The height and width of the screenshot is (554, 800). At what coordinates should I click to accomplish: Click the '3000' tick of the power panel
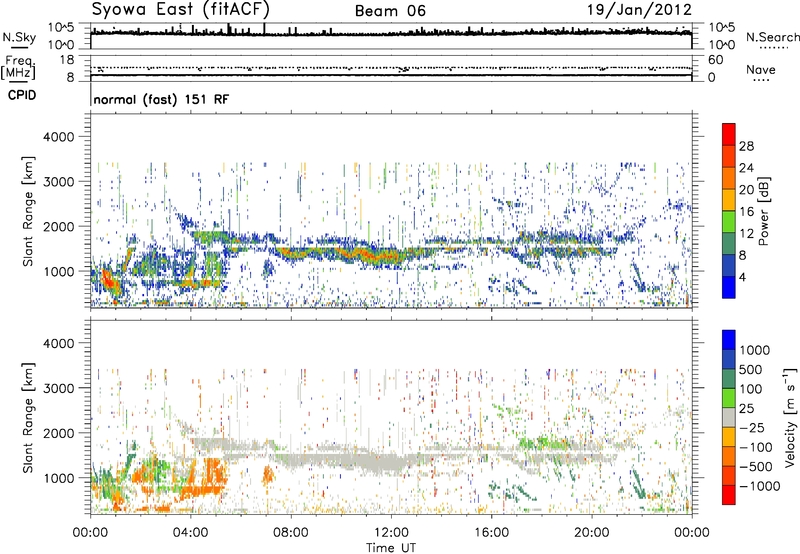coord(58,182)
